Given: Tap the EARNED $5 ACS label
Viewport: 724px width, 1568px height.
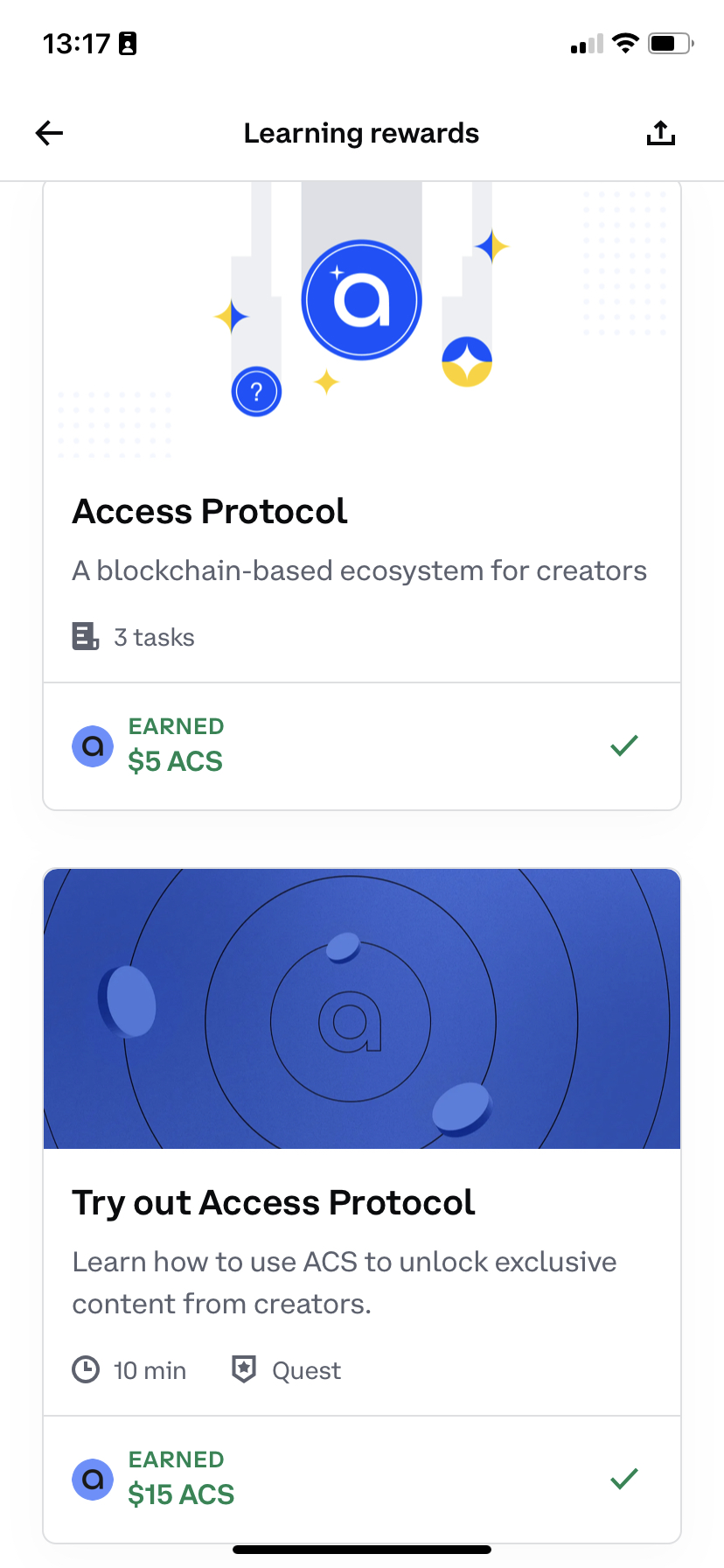Looking at the screenshot, I should pyautogui.click(x=176, y=745).
